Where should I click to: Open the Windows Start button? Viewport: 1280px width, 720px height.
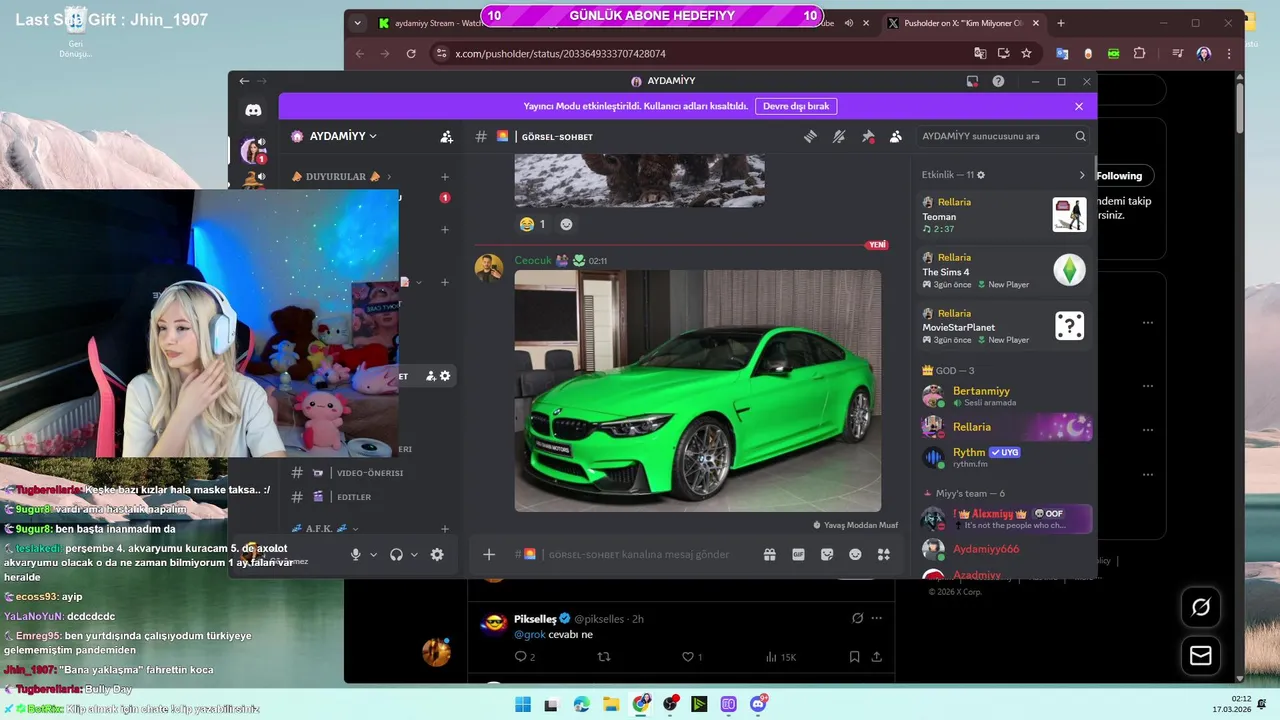[x=523, y=704]
